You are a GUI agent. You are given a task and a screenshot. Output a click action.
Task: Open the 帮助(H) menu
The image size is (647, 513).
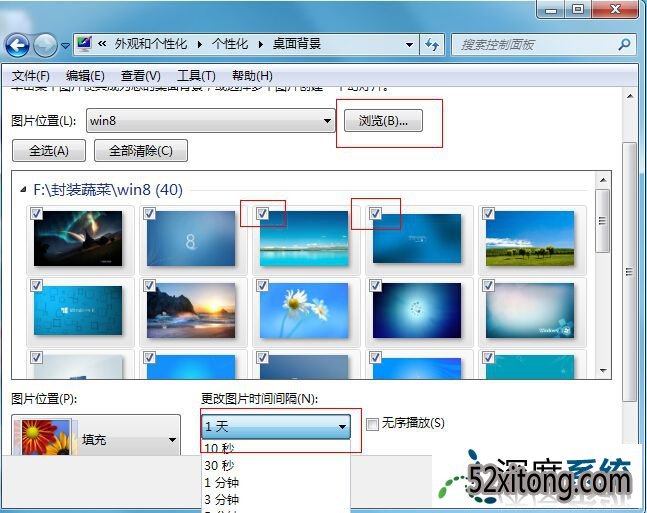[x=252, y=76]
